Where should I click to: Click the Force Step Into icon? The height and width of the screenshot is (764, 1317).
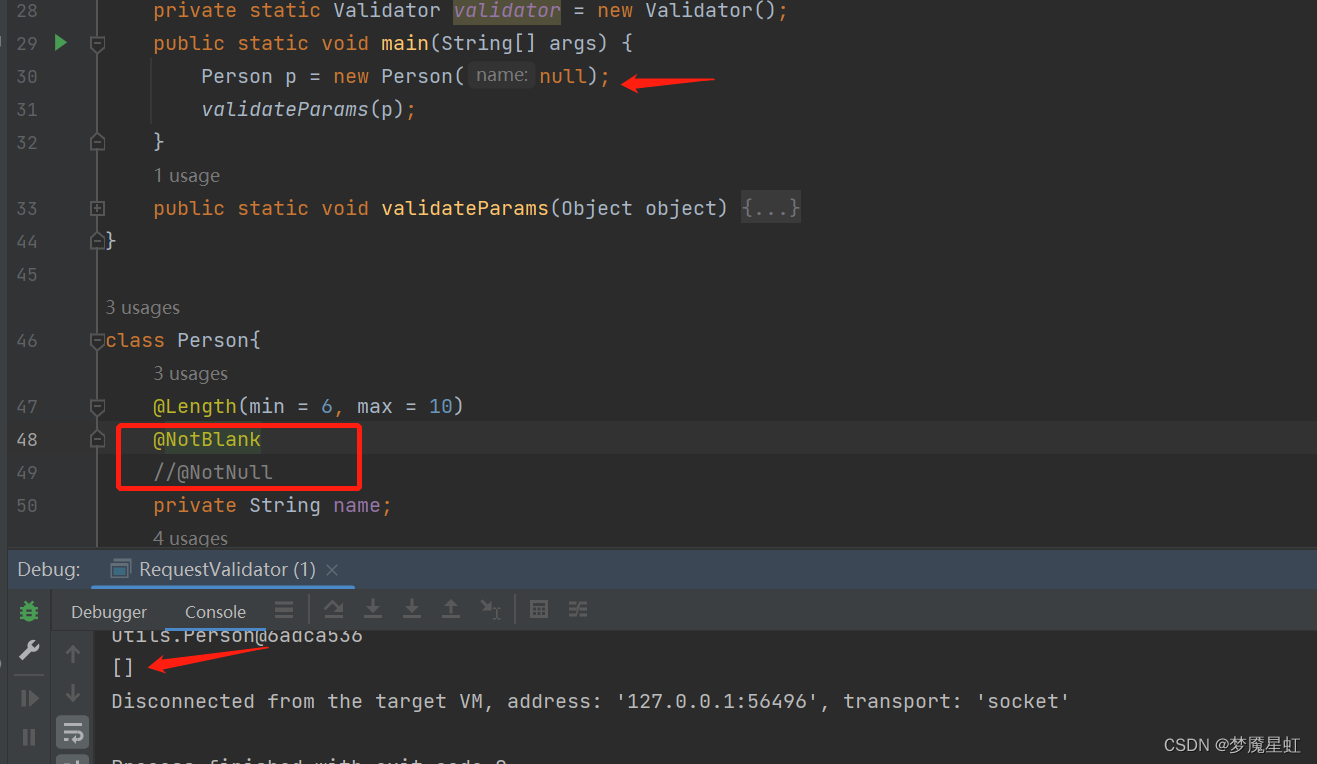[x=411, y=609]
